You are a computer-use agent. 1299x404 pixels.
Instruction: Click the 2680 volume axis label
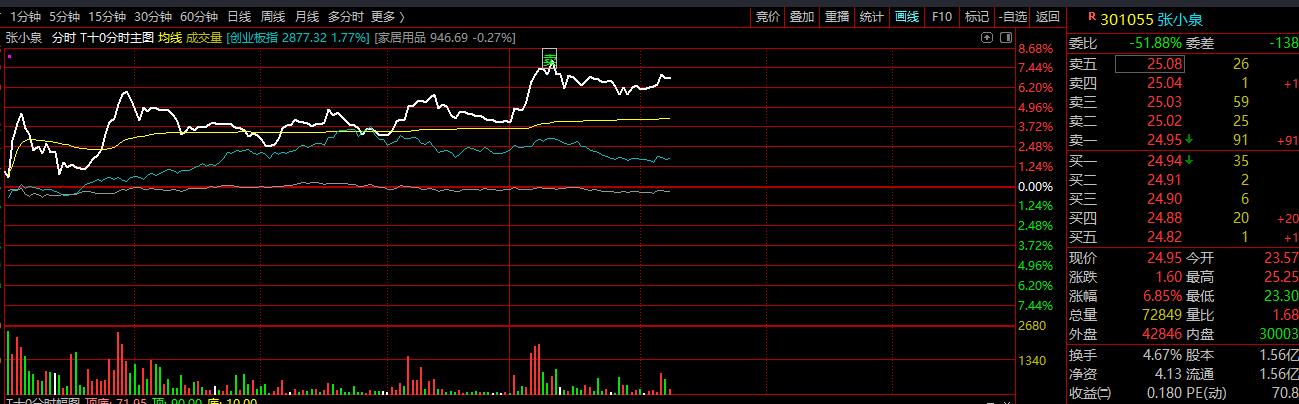[x=1031, y=326]
